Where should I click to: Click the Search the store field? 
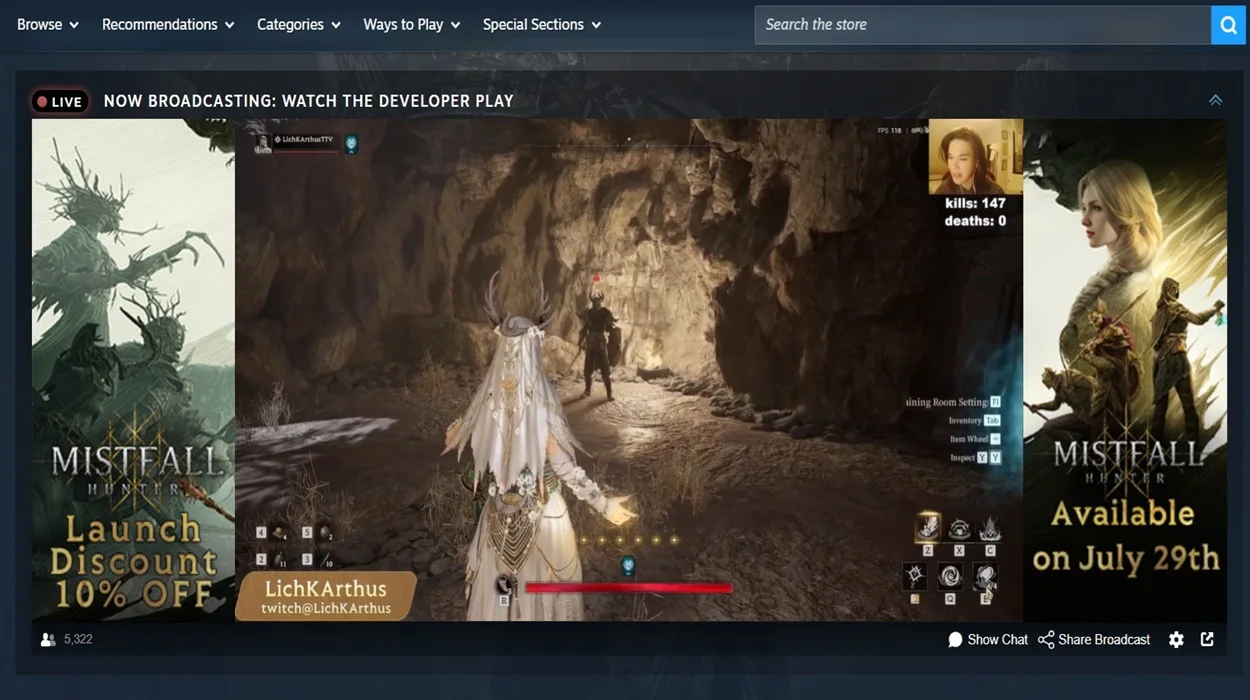coord(982,25)
